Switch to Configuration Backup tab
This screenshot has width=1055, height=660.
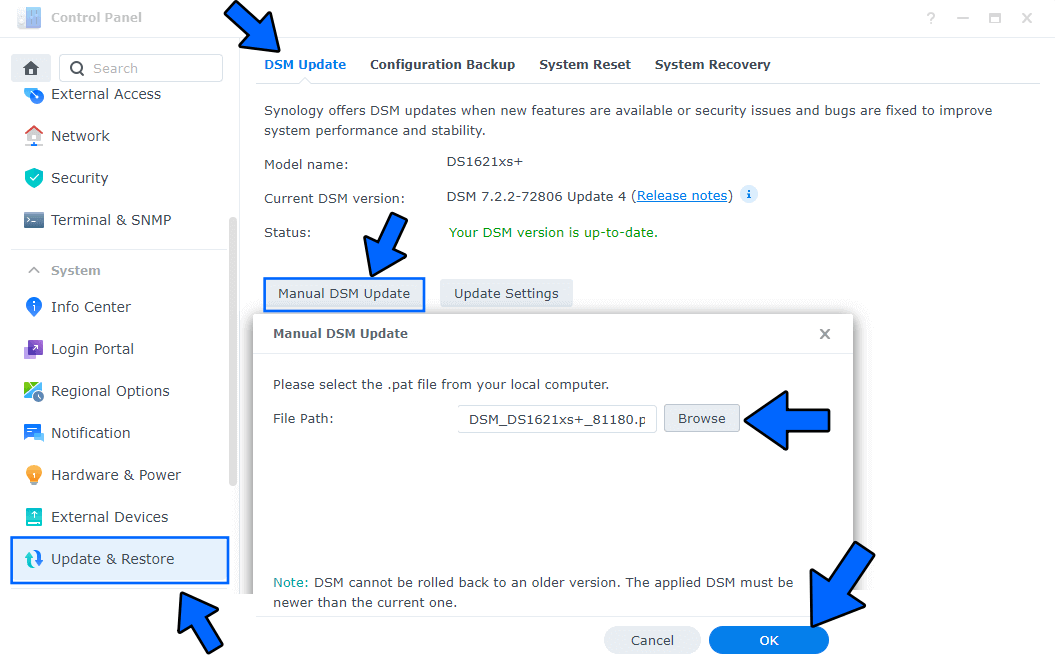pos(442,64)
